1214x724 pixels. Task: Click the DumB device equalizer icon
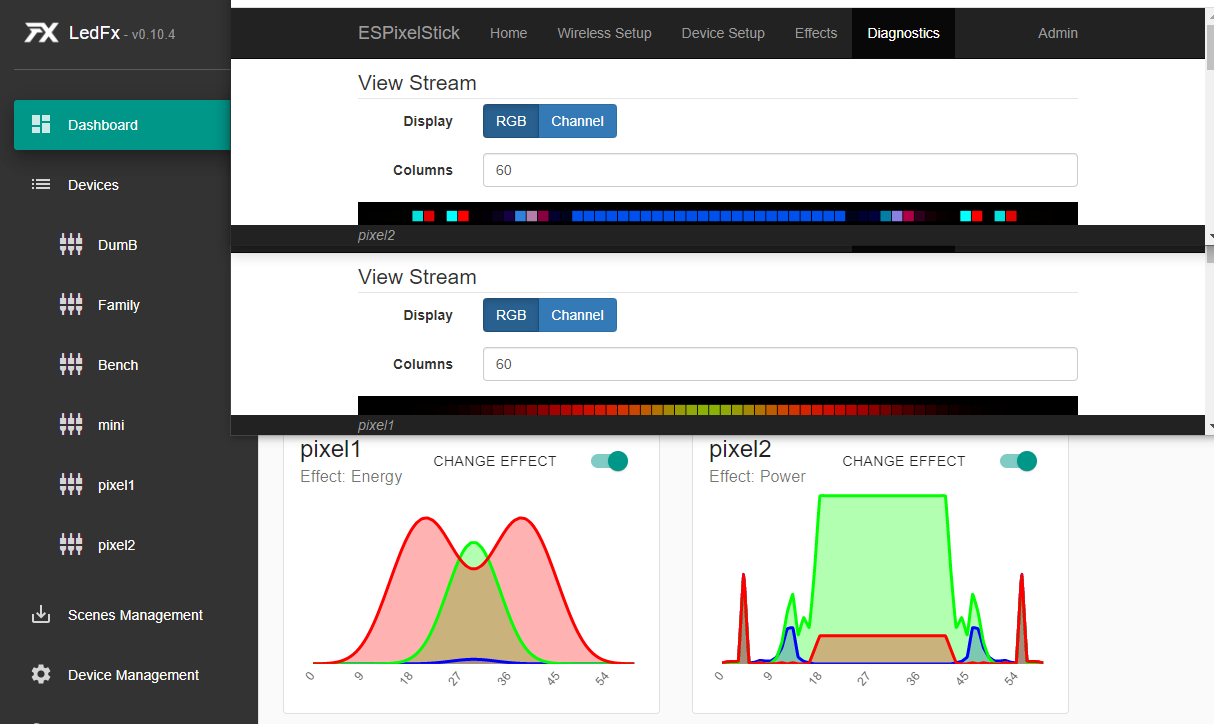click(71, 244)
